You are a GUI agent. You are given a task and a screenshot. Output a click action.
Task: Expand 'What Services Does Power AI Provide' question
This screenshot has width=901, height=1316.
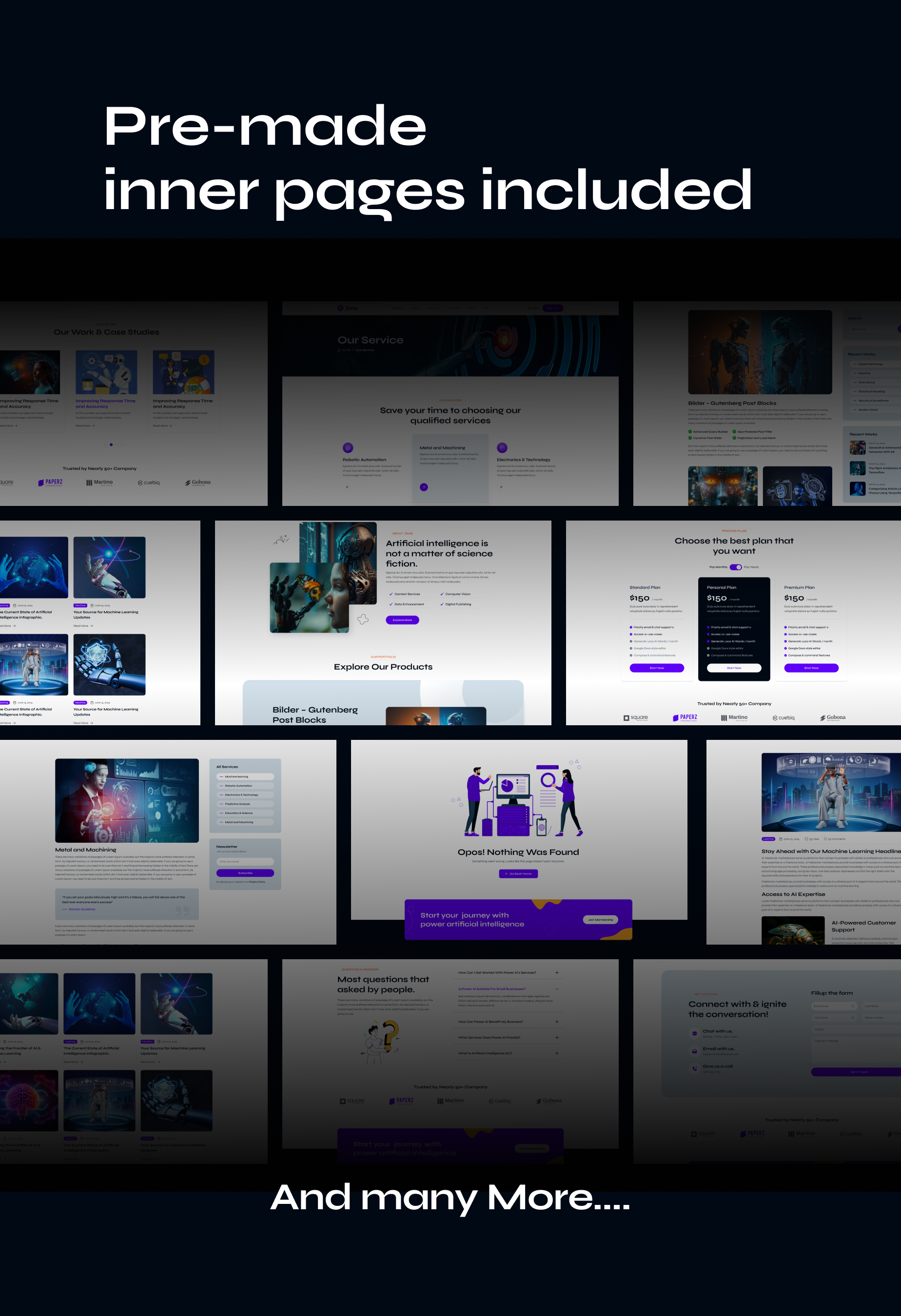[x=557, y=1037]
